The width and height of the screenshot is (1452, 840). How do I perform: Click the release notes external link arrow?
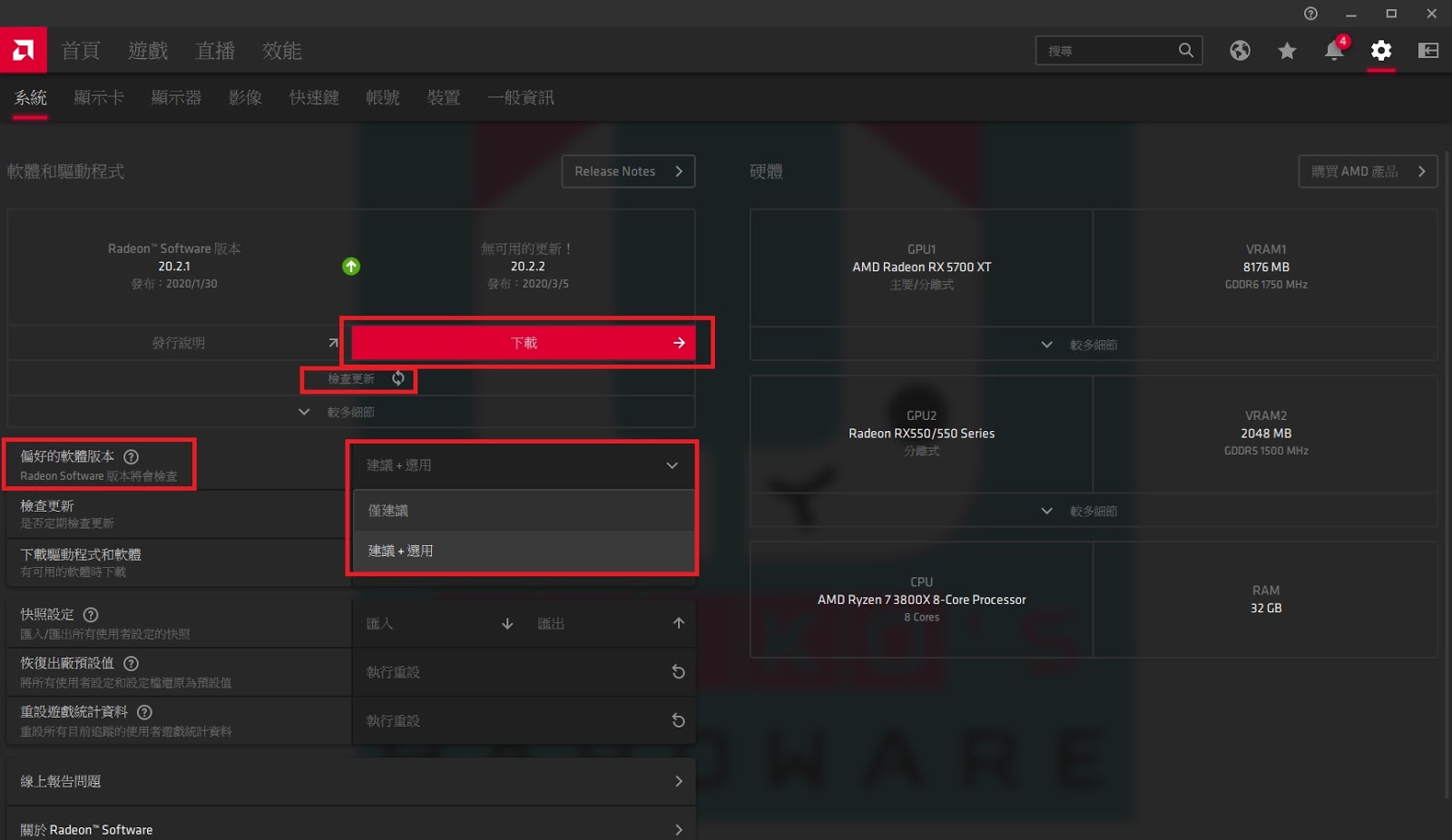[x=333, y=343]
